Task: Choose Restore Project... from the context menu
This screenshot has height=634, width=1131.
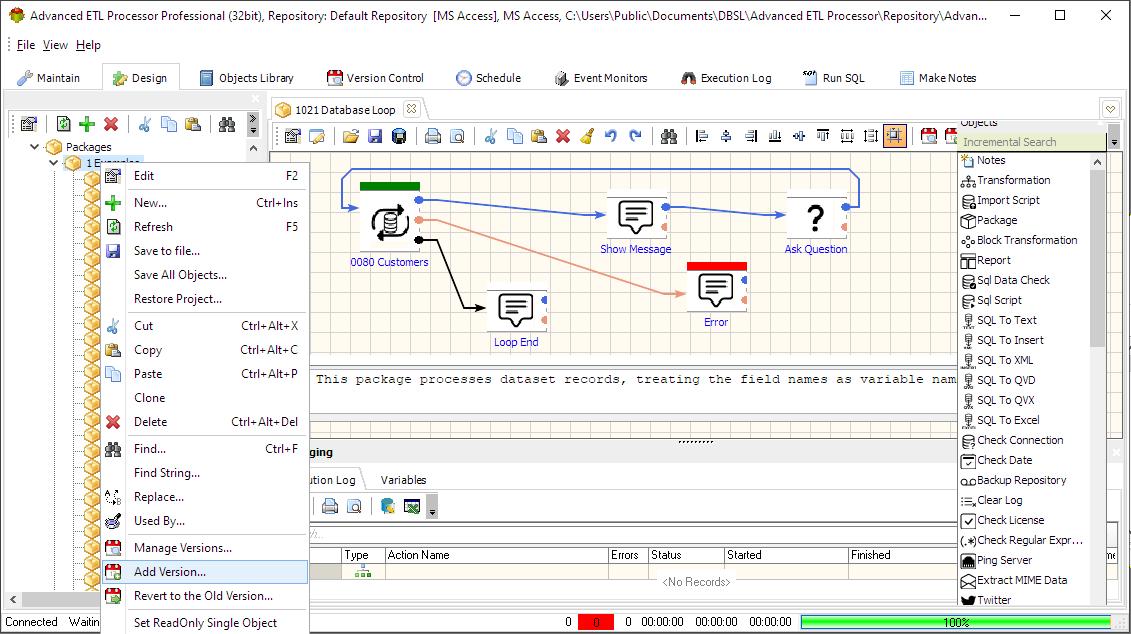Action: click(x=205, y=299)
